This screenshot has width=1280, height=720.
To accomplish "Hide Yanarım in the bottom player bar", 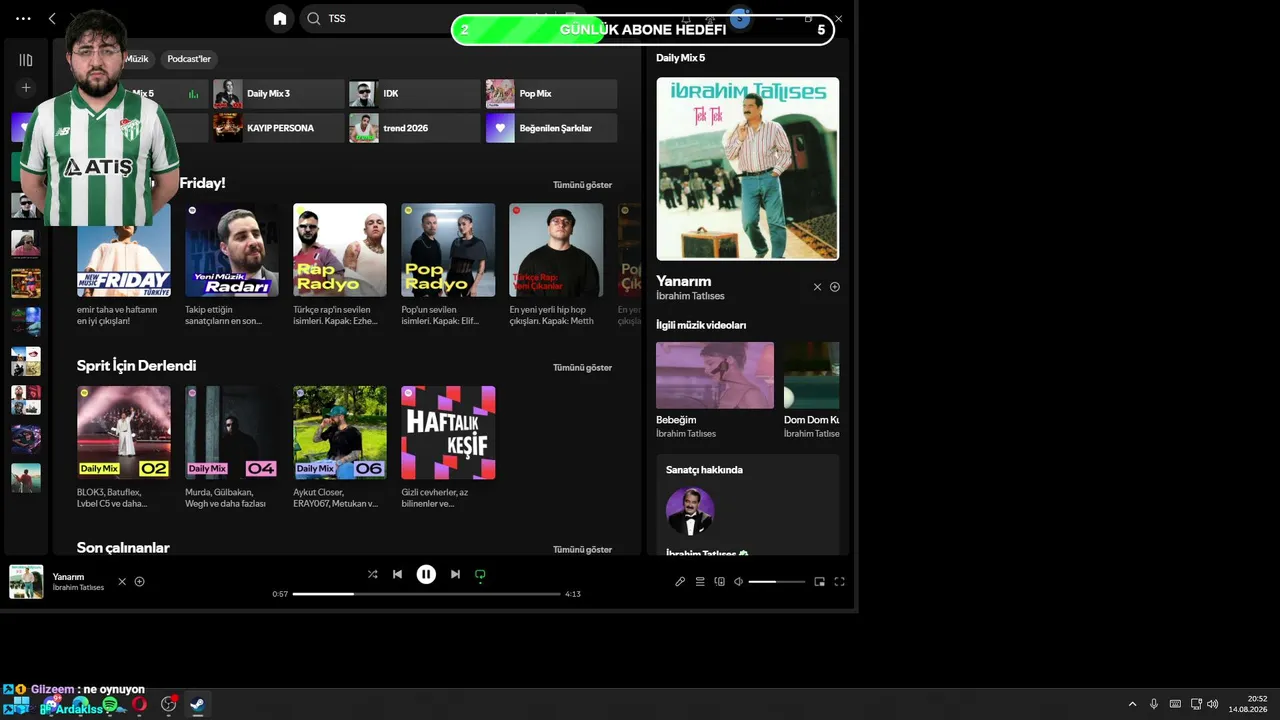I will coord(122,581).
